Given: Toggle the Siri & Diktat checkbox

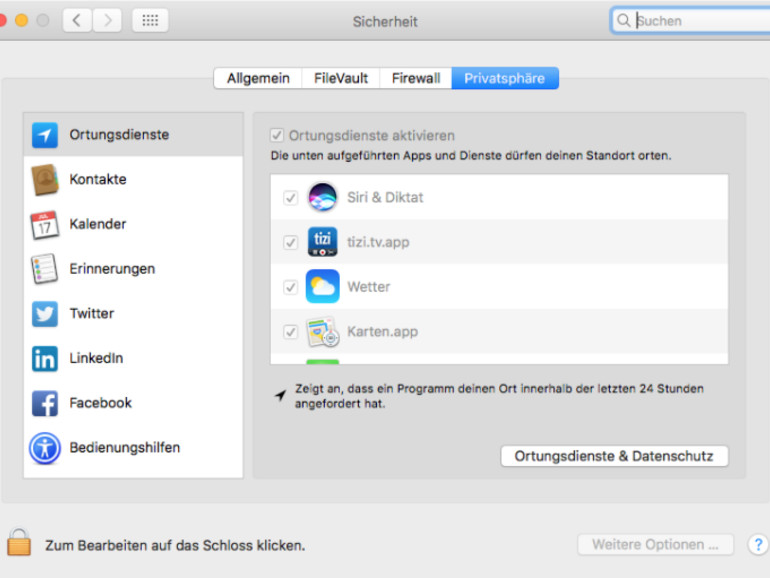Looking at the screenshot, I should [x=291, y=198].
